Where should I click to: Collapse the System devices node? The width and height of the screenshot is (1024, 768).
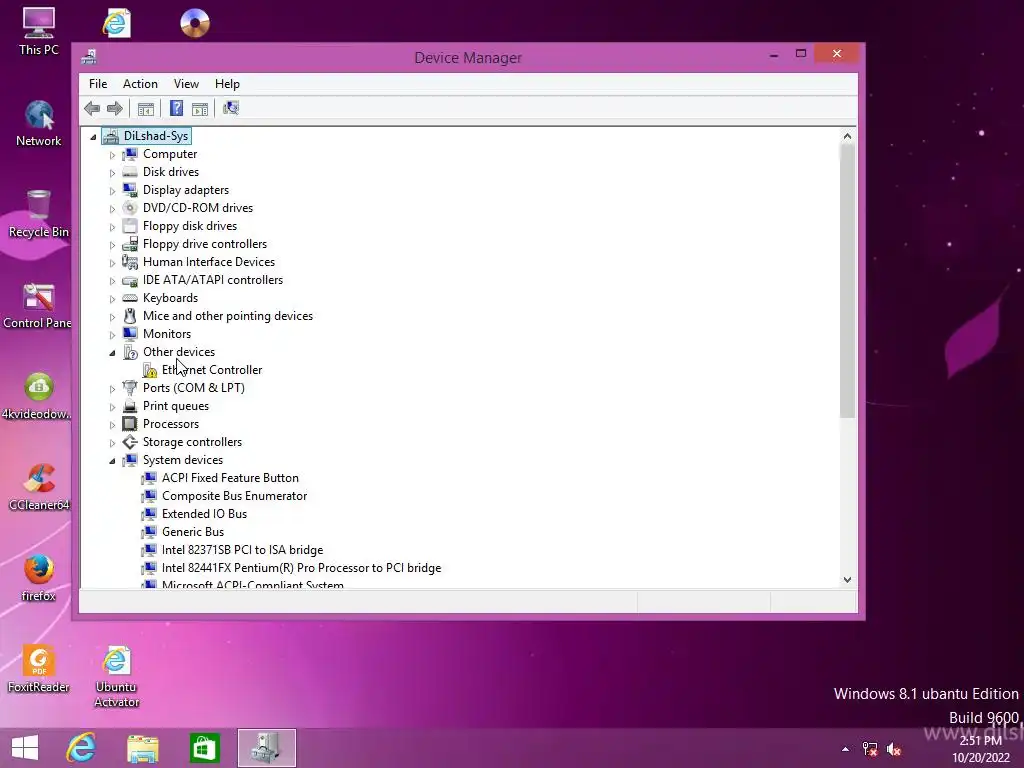click(112, 461)
